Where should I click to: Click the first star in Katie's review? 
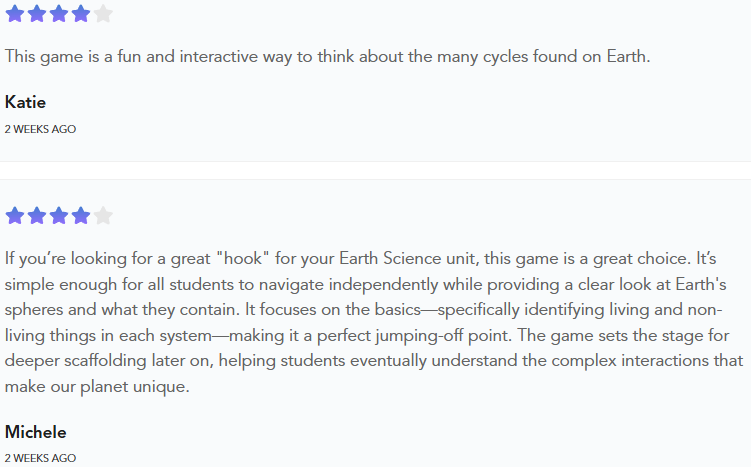point(15,14)
